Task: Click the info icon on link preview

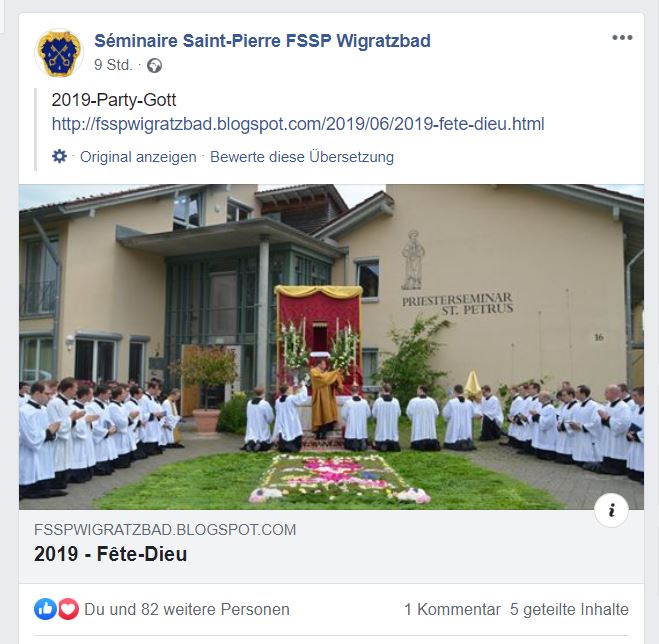Action: [612, 510]
